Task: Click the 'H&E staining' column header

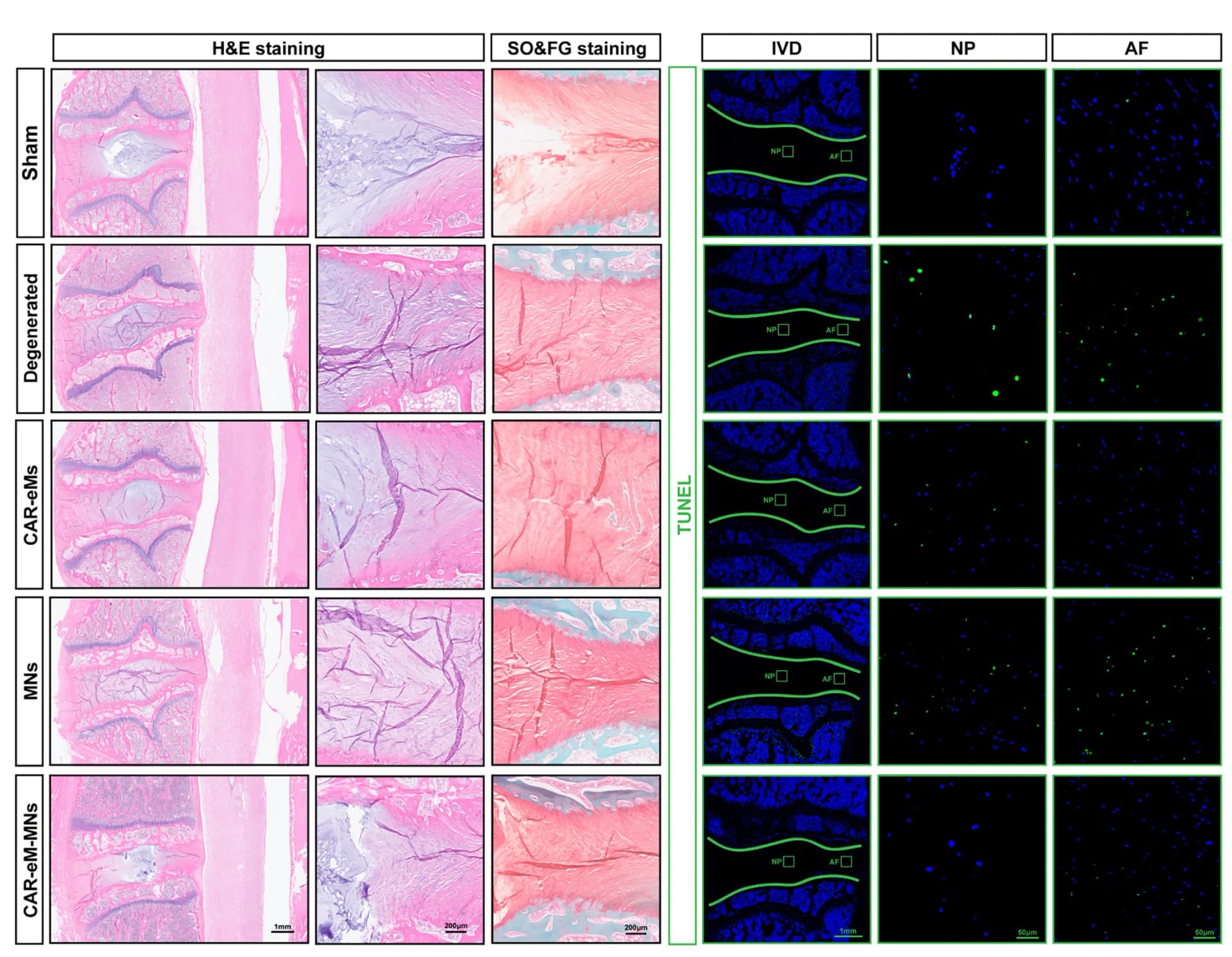Action: point(268,48)
